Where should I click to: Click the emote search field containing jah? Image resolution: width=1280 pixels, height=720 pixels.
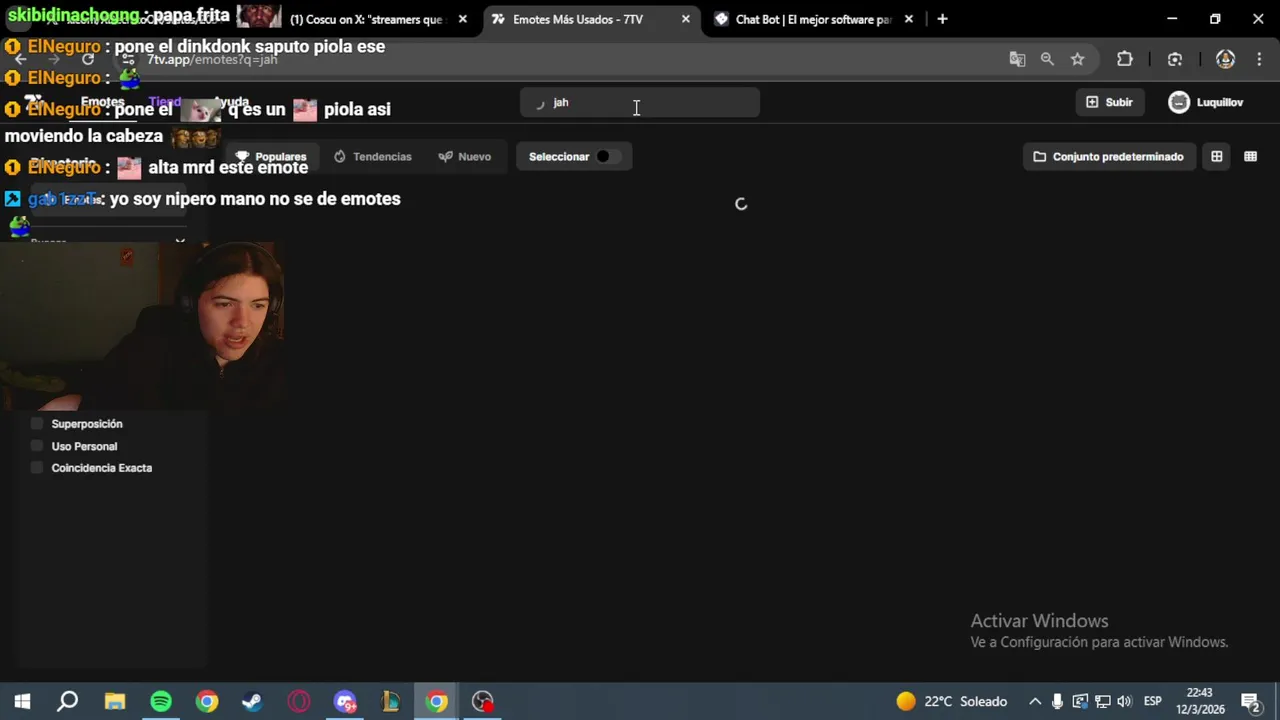point(640,102)
